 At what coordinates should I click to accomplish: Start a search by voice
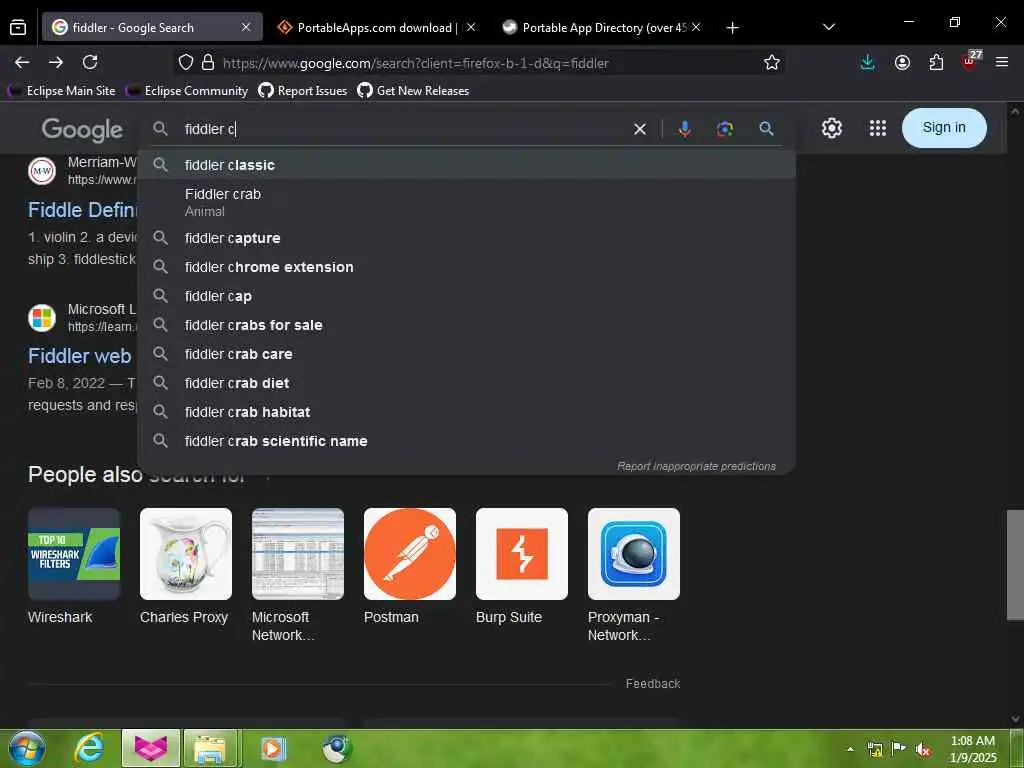(684, 129)
